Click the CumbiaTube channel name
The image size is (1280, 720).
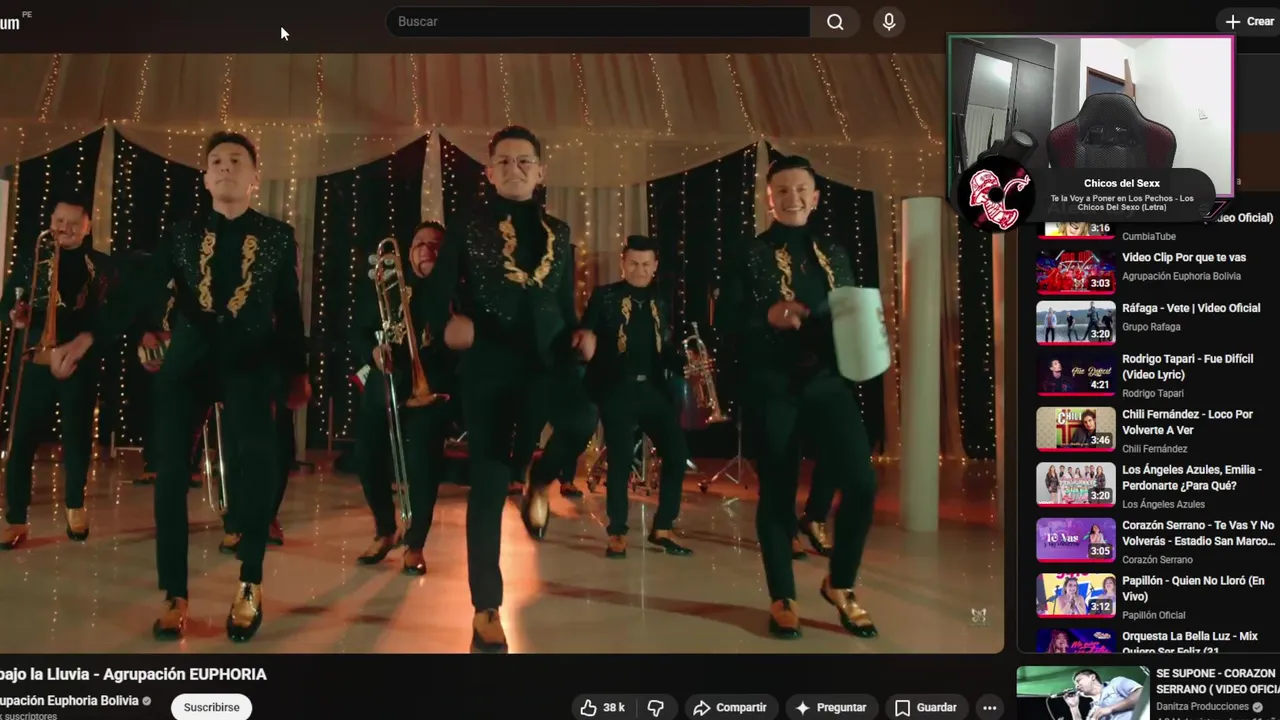click(1149, 237)
